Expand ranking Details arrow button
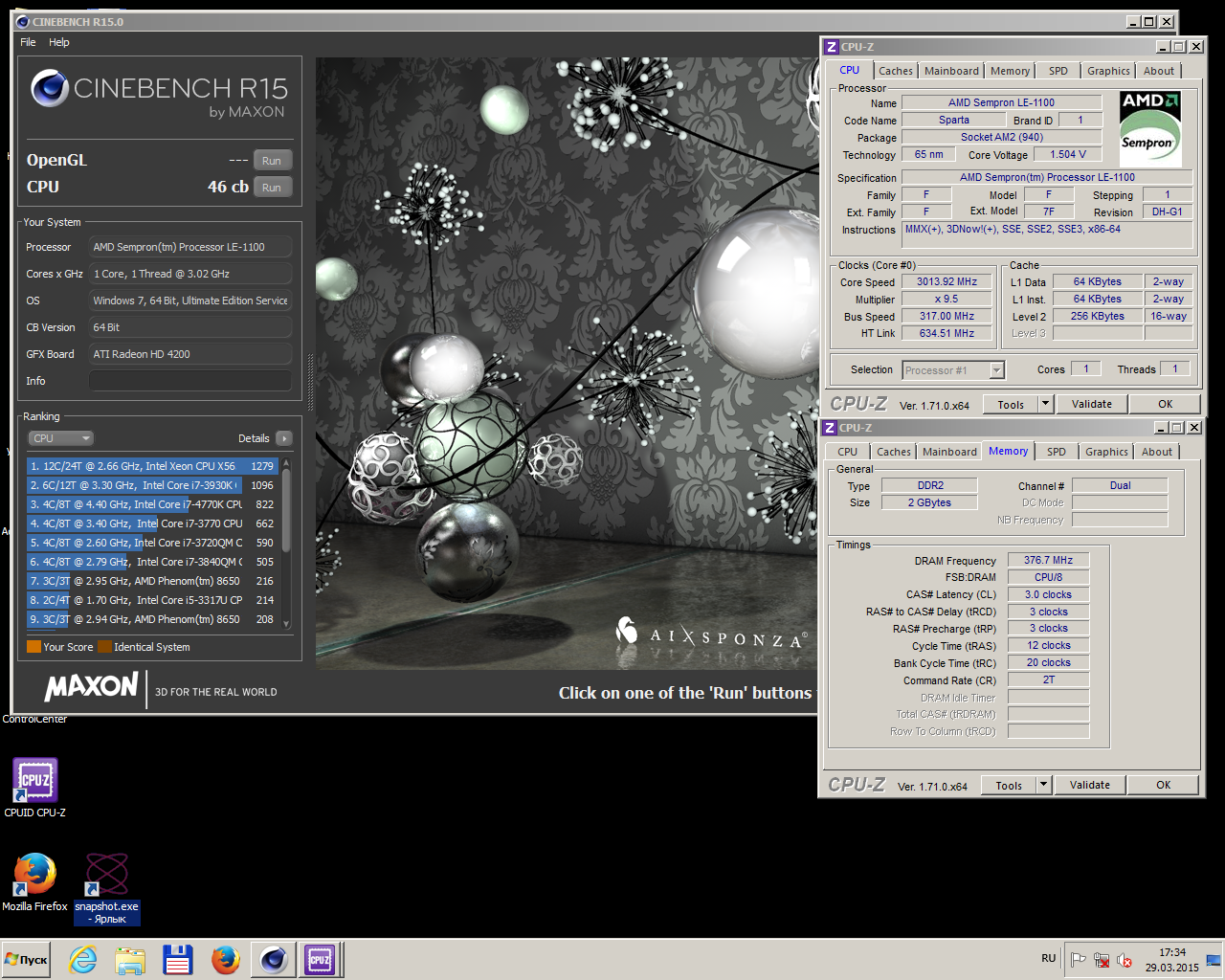 (x=283, y=438)
